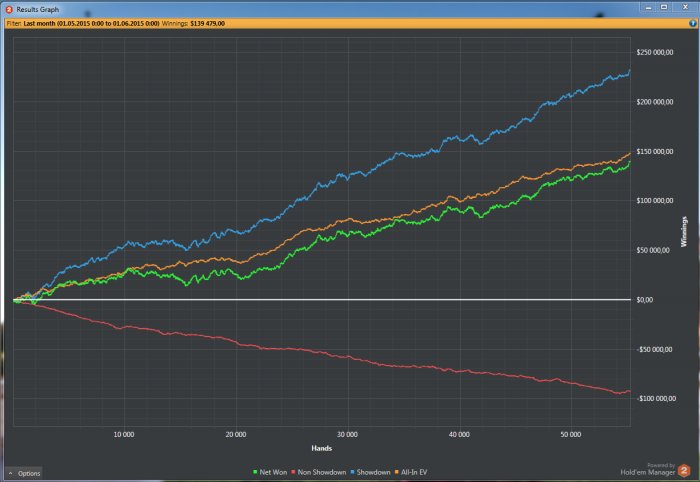Click the blue Showdown color swatch
This screenshot has height=482, width=700.
tap(352, 472)
